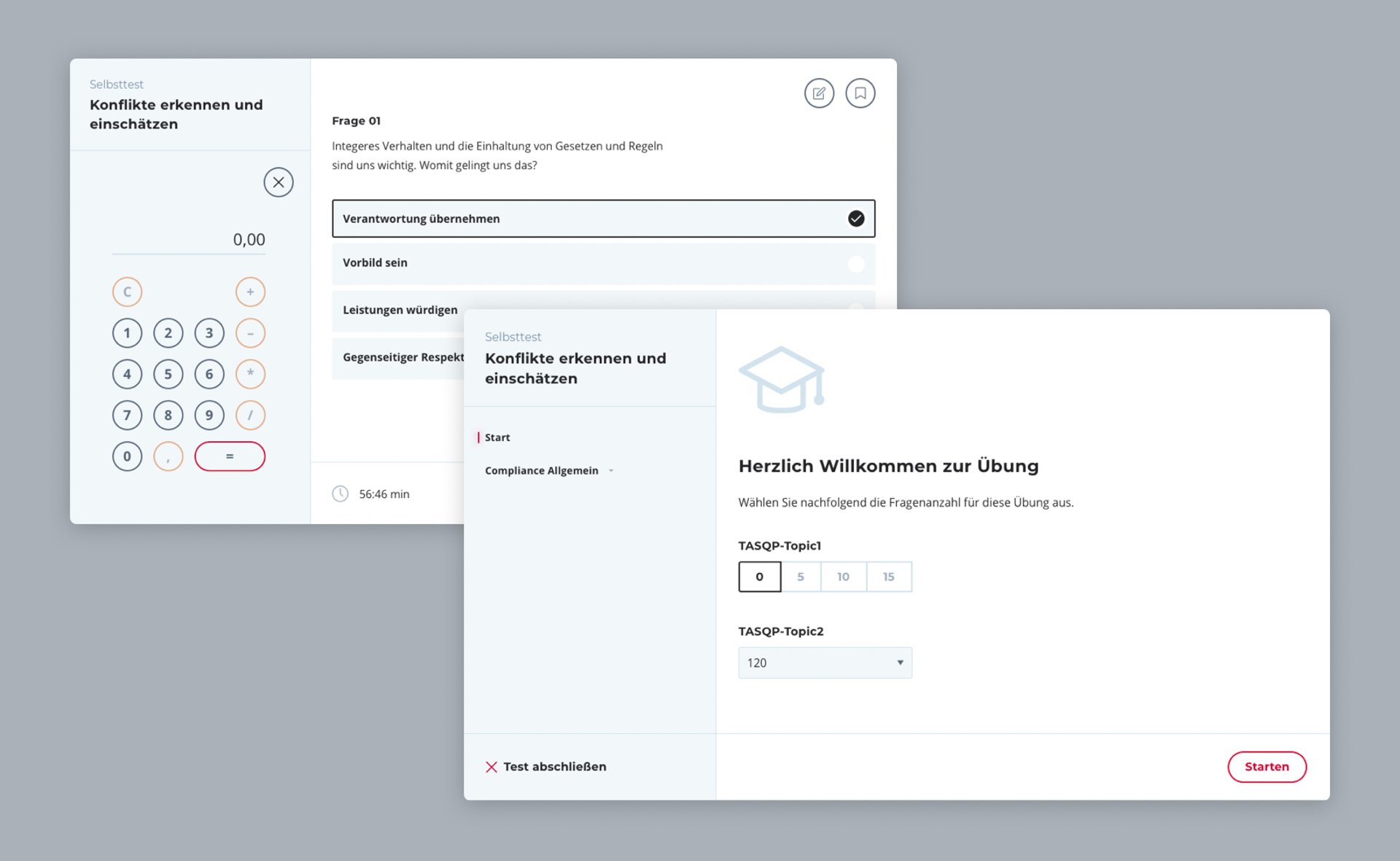The width and height of the screenshot is (1400, 861).
Task: Click the Starten button
Action: tap(1267, 767)
